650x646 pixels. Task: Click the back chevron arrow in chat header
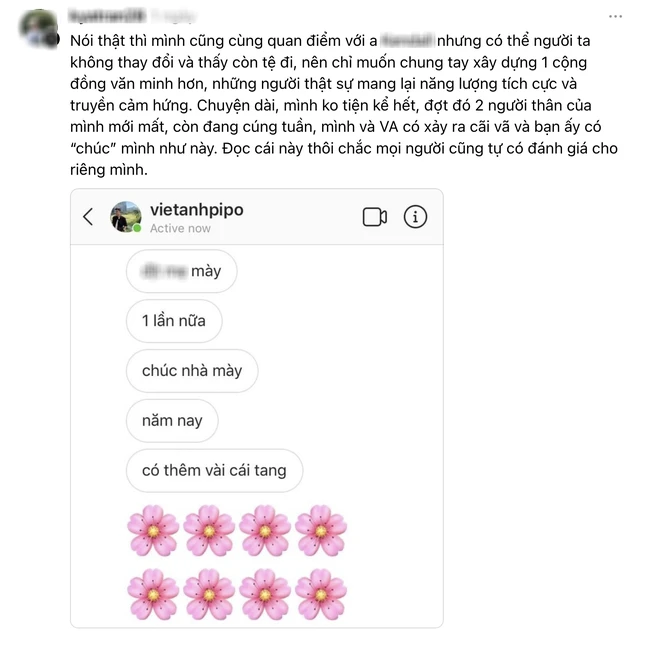pos(88,216)
